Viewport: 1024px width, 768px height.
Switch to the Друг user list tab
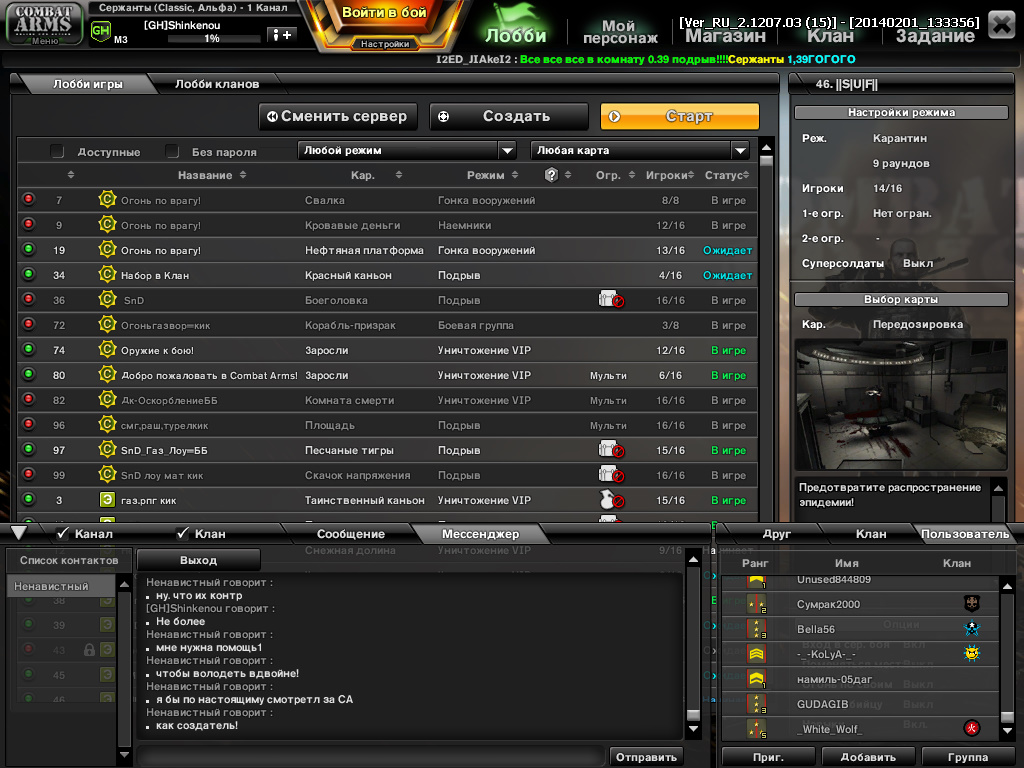pos(776,534)
